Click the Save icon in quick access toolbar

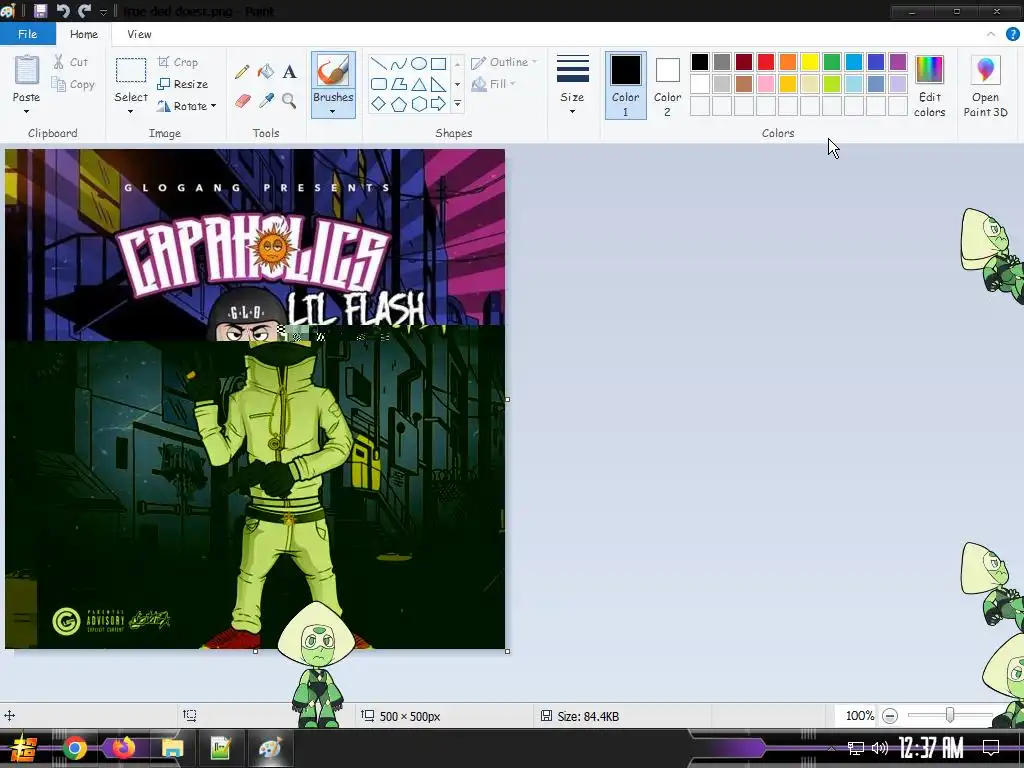(x=40, y=11)
